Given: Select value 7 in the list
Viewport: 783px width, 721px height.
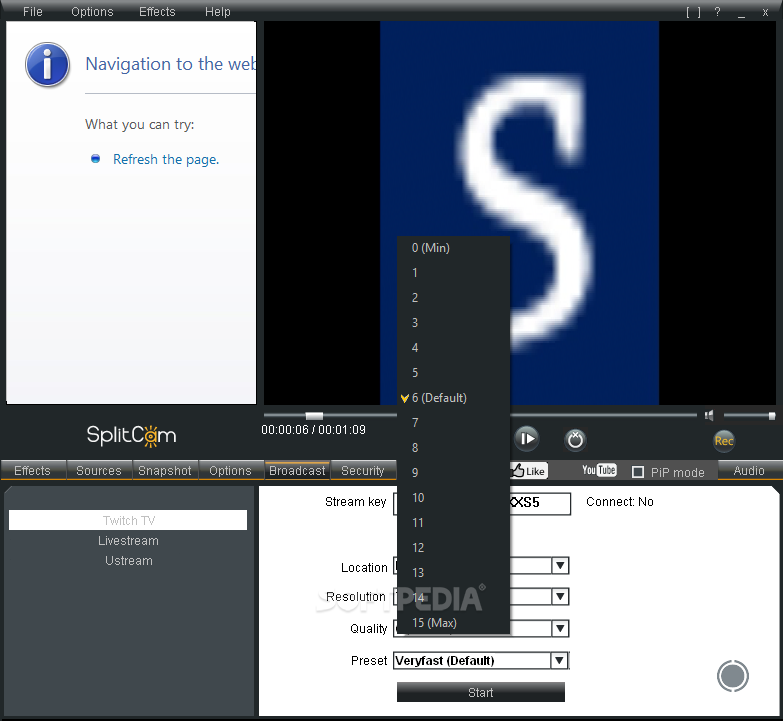Looking at the screenshot, I should click(x=453, y=423).
